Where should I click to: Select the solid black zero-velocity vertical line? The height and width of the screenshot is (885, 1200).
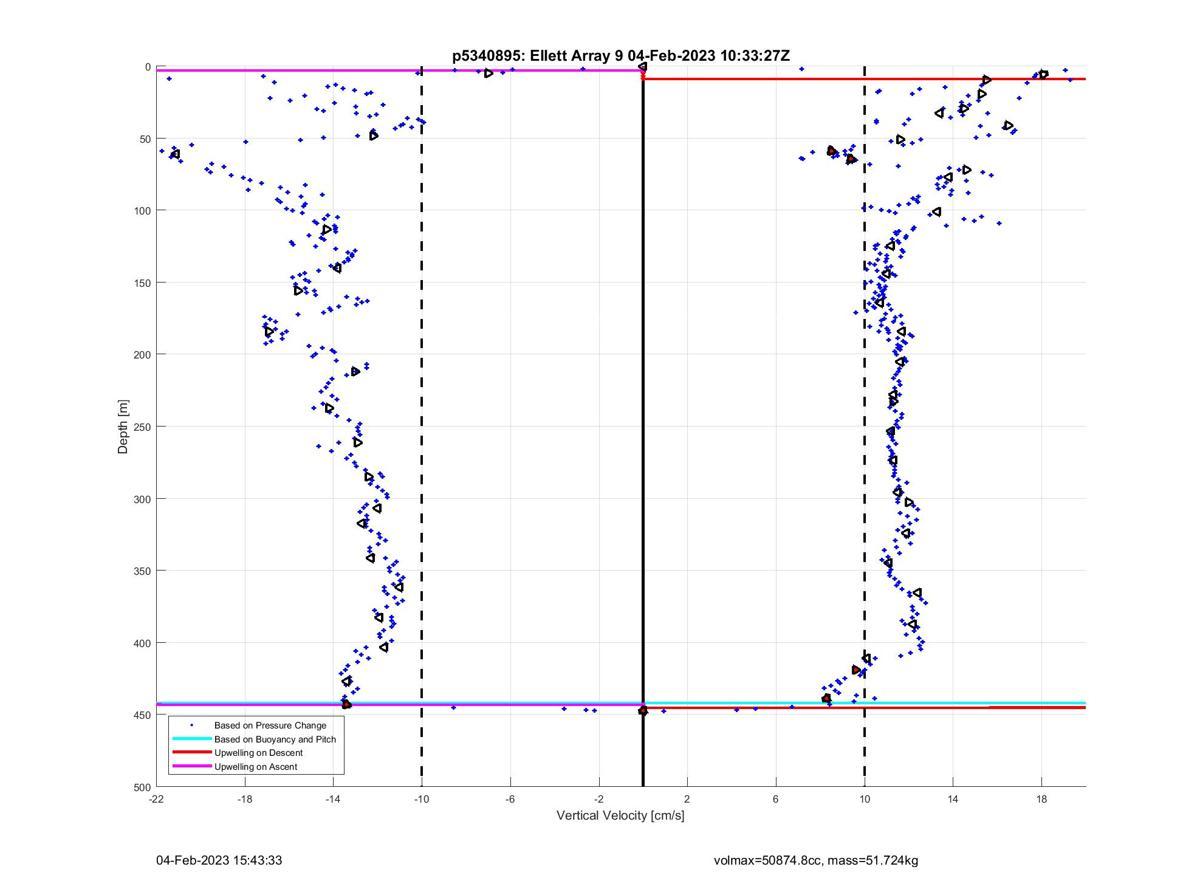(643, 427)
